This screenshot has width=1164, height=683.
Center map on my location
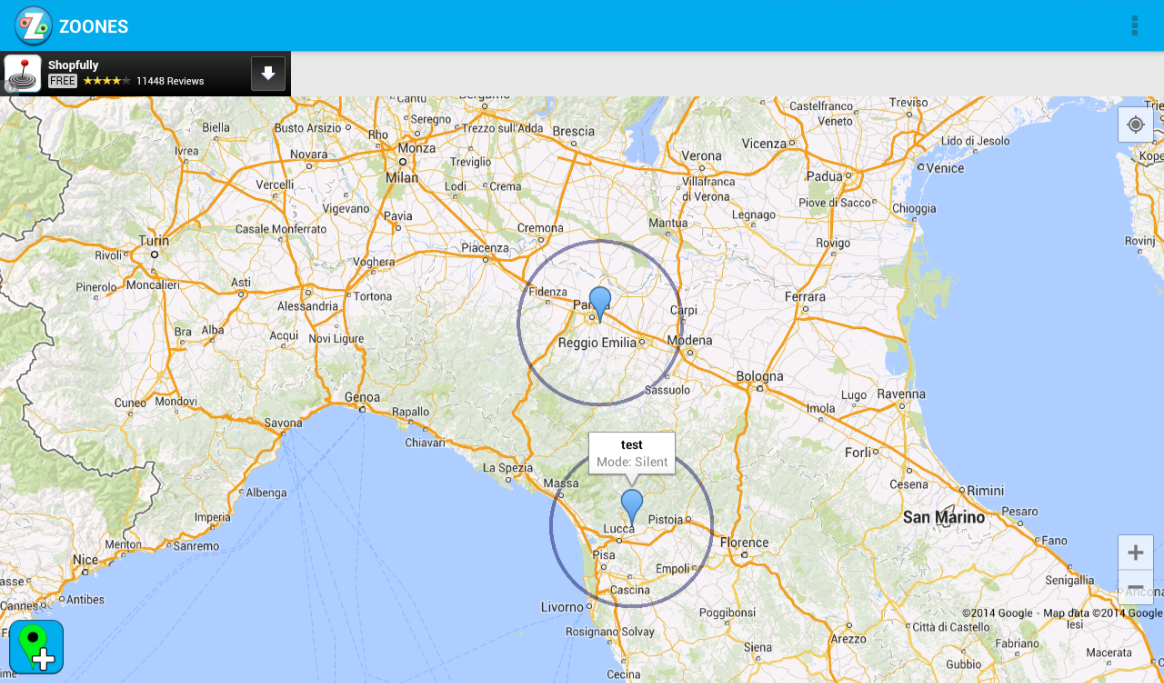pos(1135,125)
